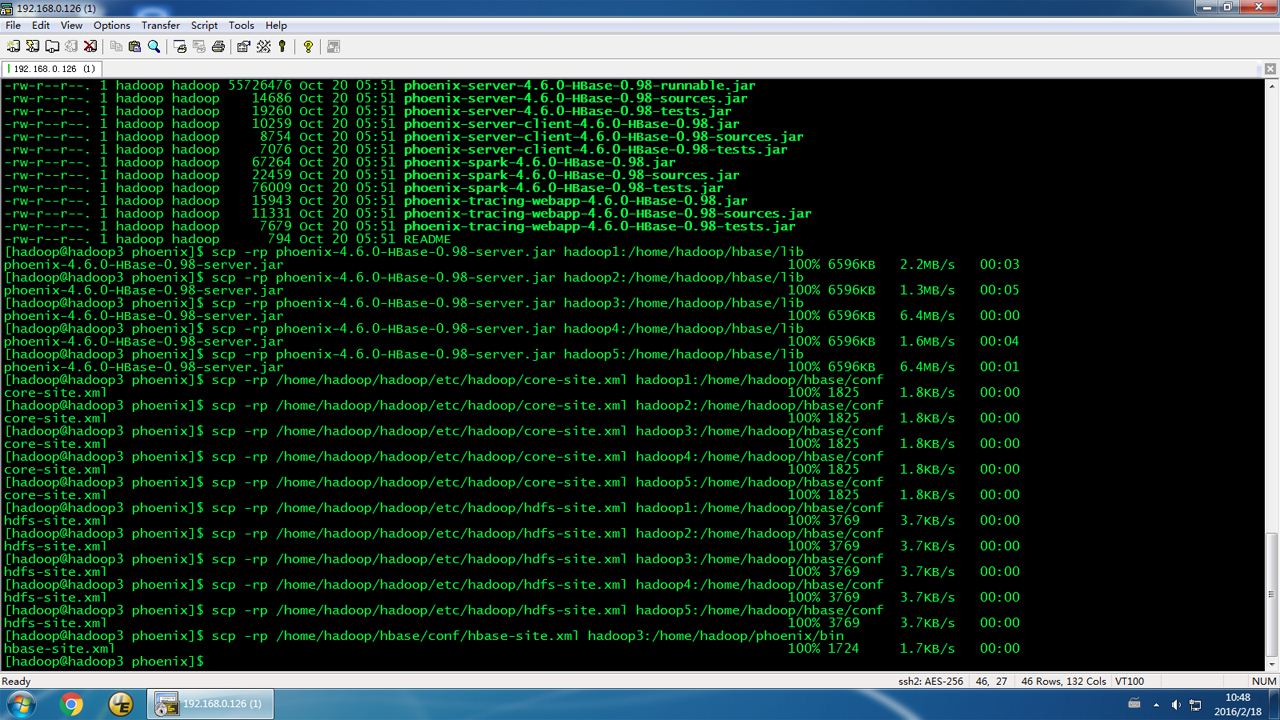Click the '46 Rows, 132 Cols' status entry
The width and height of the screenshot is (1280, 720).
pyautogui.click(x=1062, y=681)
